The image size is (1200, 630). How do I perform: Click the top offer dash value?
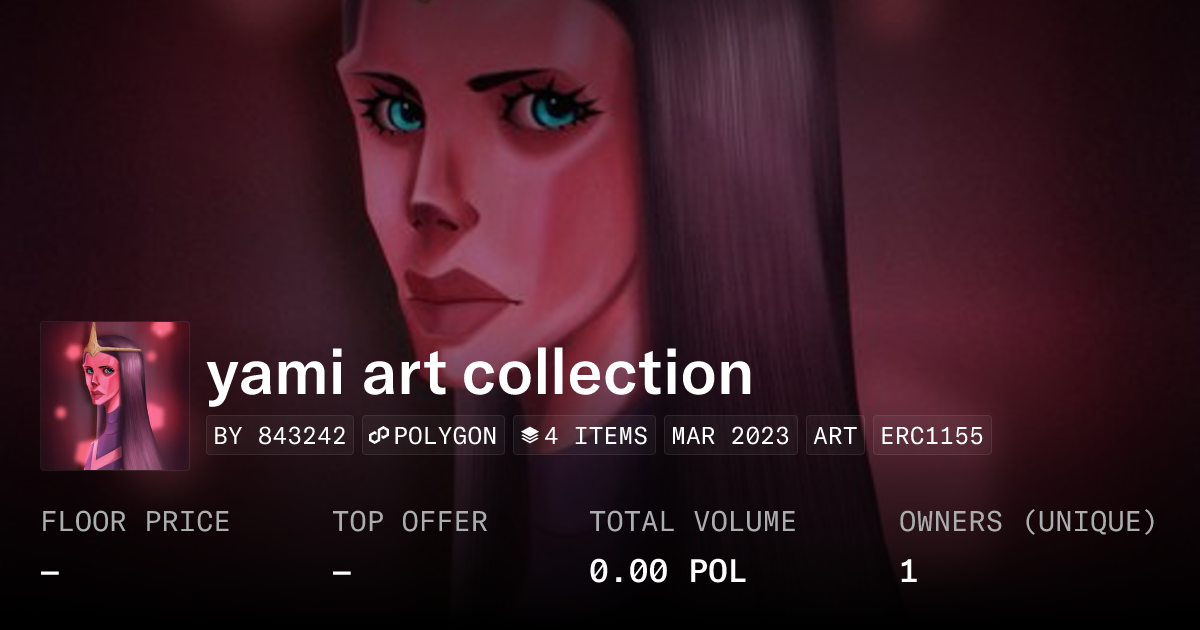(341, 572)
